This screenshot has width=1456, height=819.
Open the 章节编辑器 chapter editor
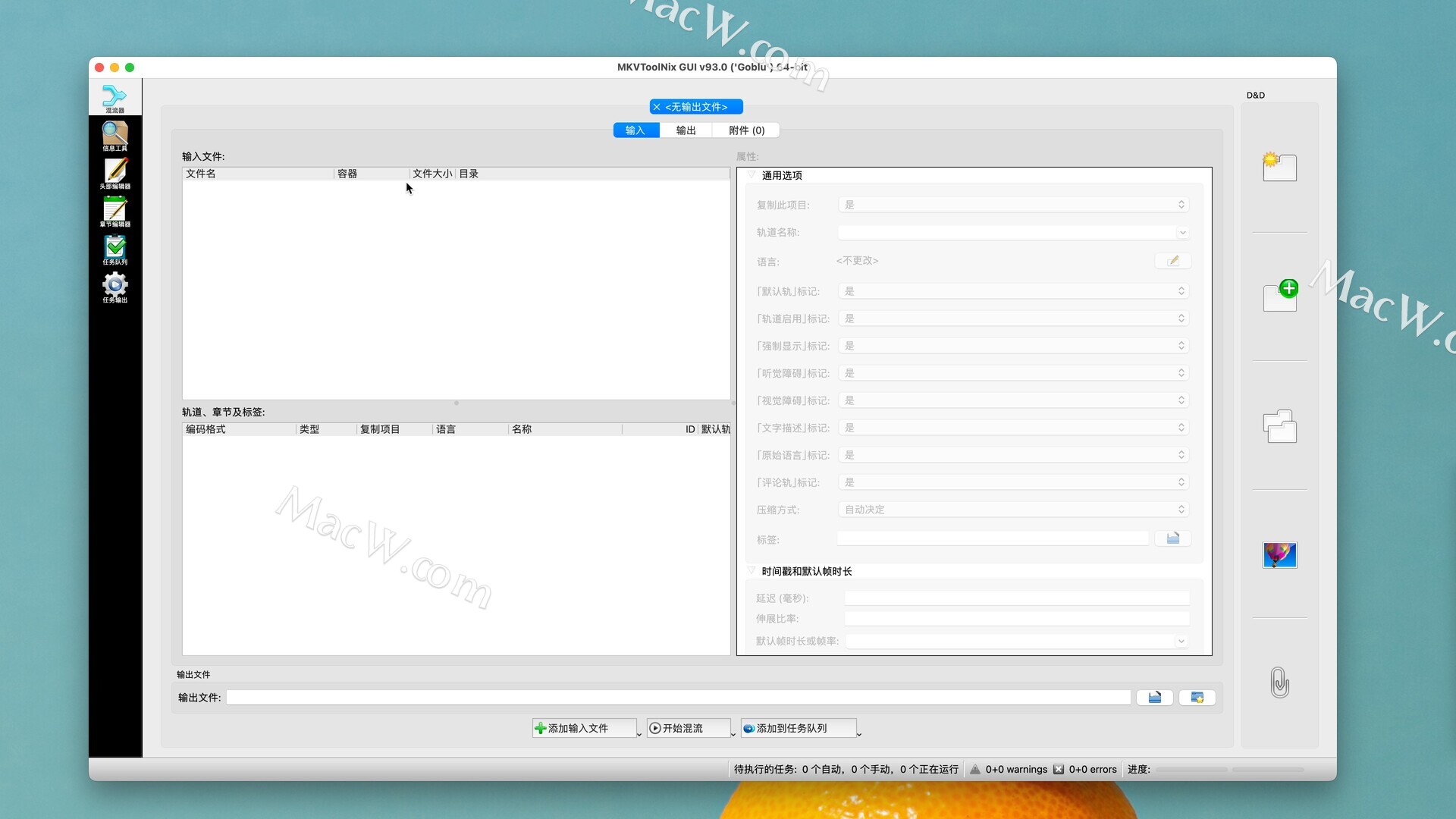point(115,212)
